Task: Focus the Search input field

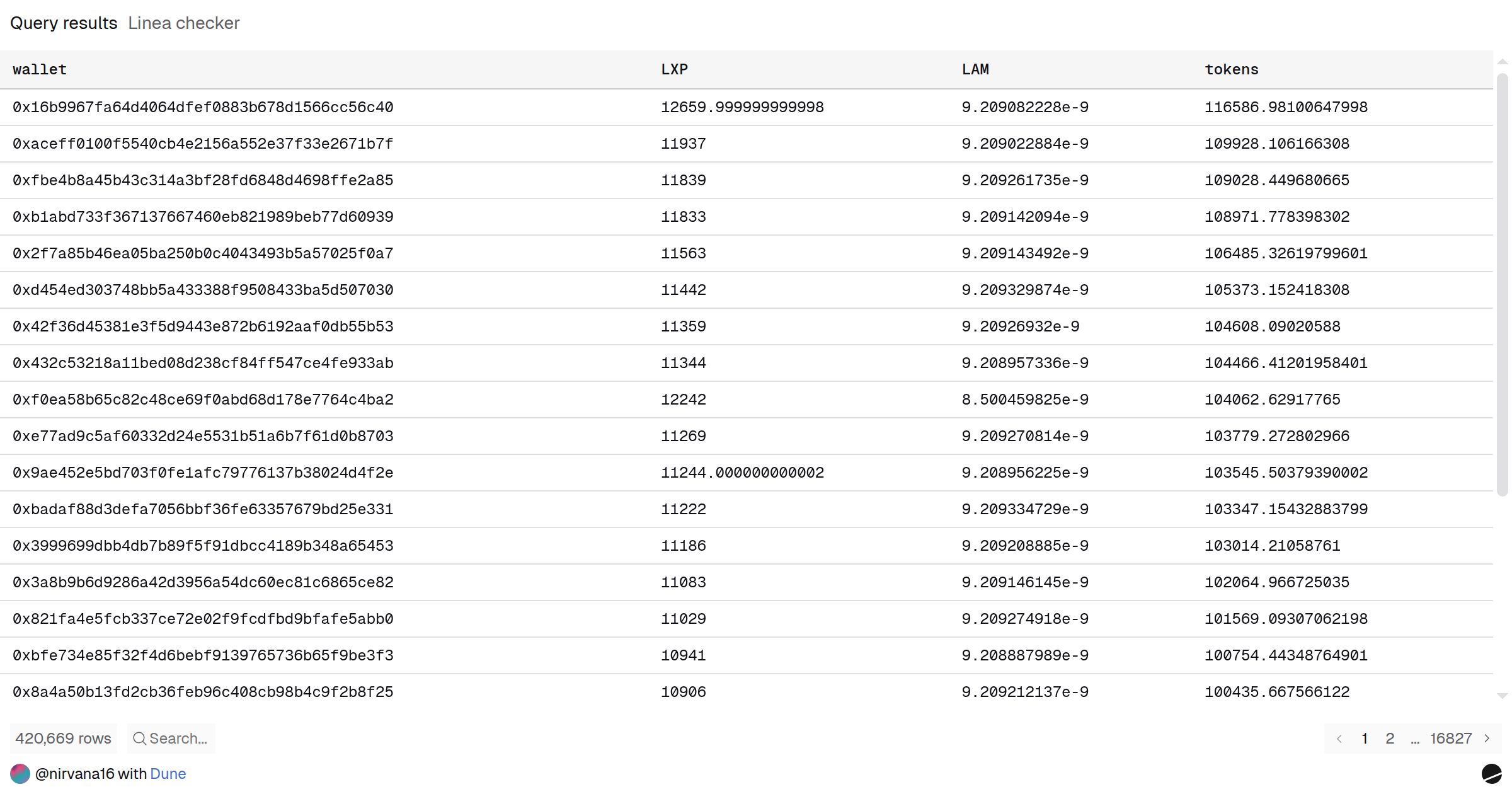Action: pyautogui.click(x=178, y=739)
